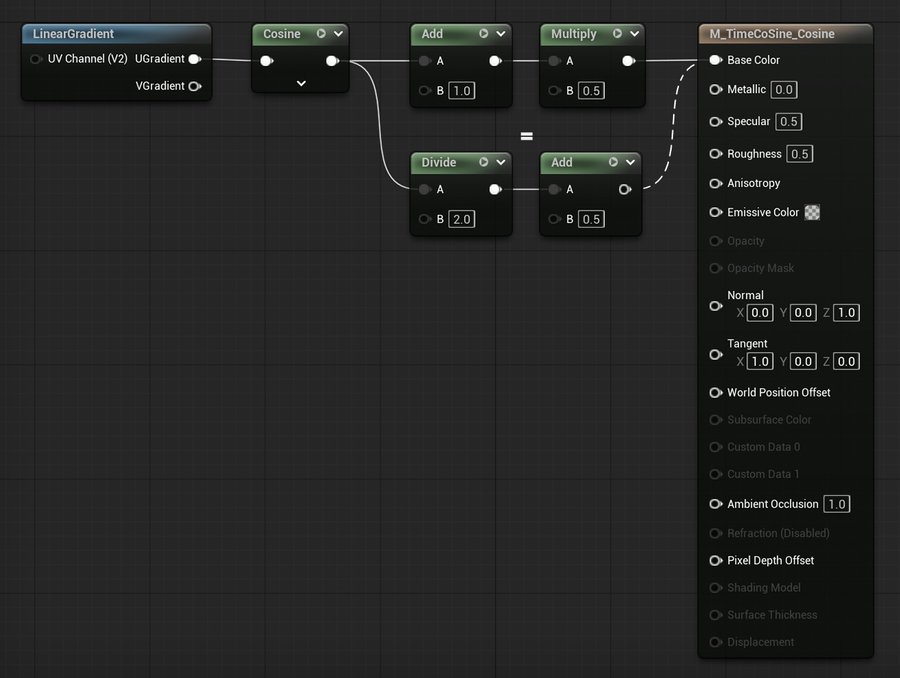Click the Cosine node's input pin

[x=266, y=61]
